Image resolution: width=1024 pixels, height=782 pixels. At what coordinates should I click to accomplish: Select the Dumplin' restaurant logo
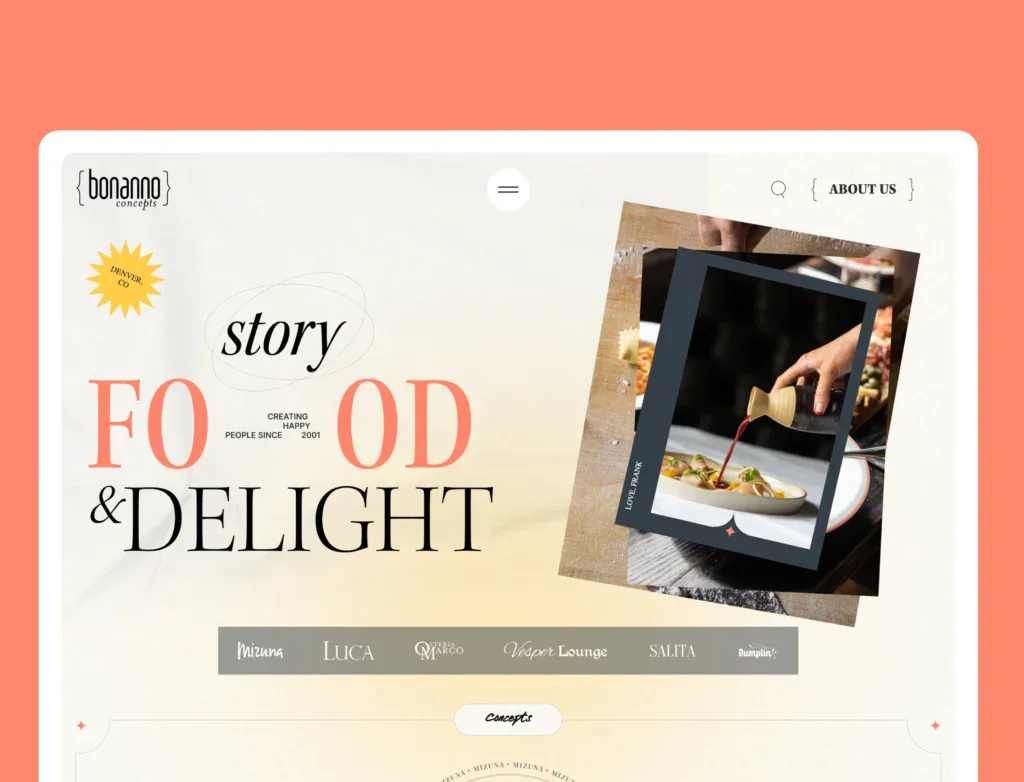tap(757, 651)
